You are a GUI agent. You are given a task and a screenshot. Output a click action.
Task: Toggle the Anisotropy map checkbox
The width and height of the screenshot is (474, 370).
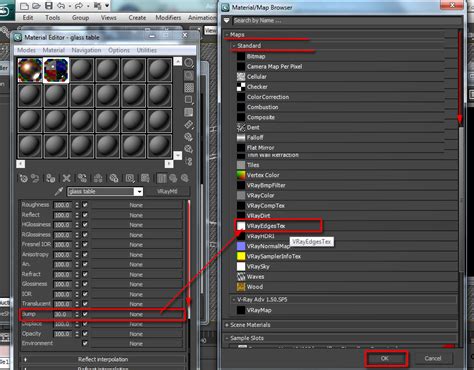[85, 254]
